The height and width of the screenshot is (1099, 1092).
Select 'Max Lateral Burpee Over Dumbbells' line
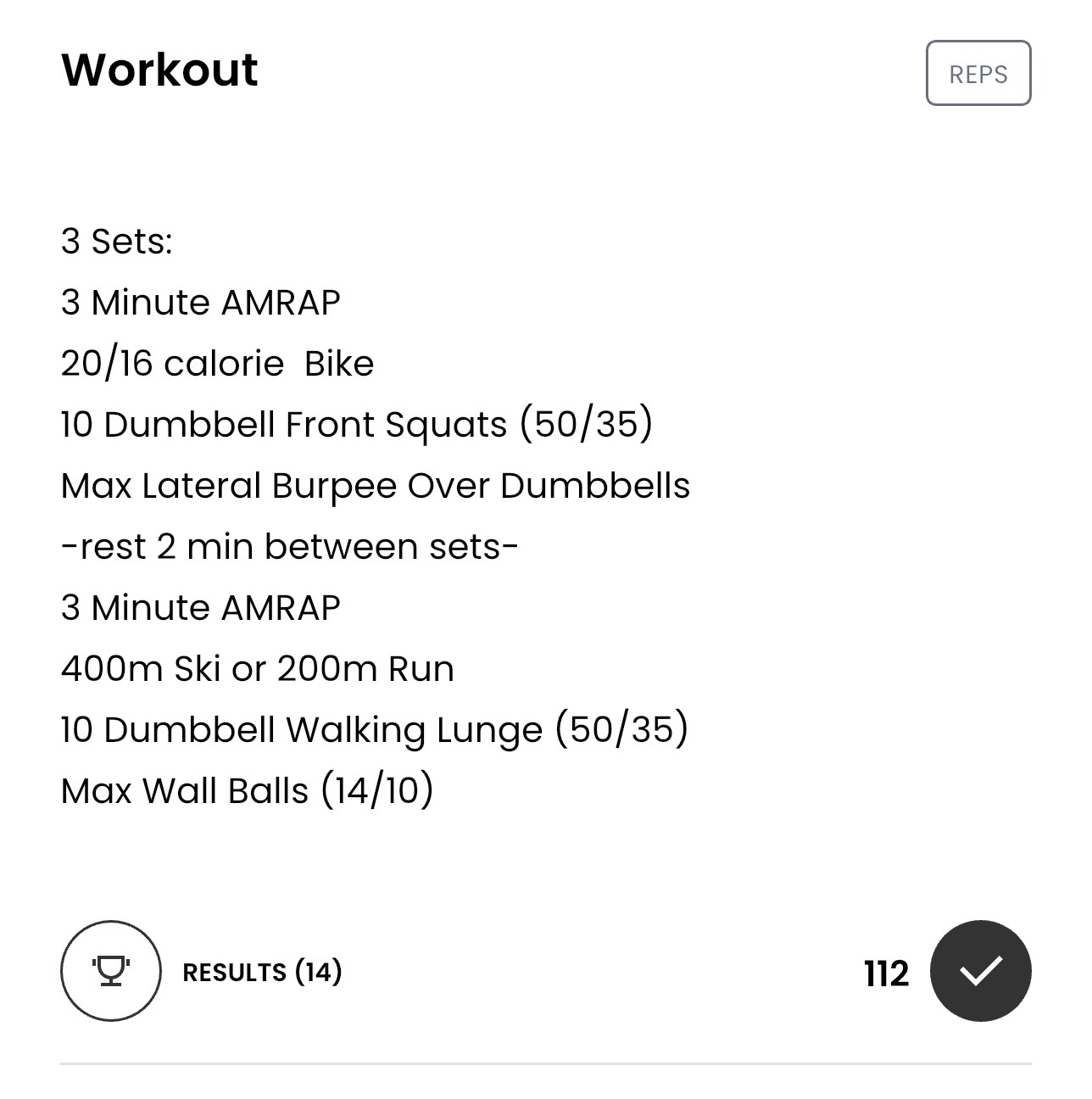[376, 485]
